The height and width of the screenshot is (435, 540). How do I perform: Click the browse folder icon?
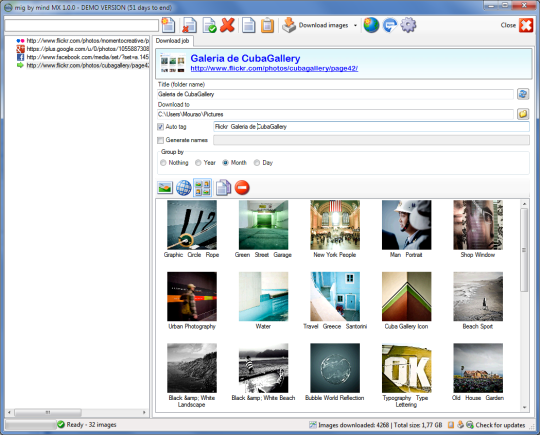pos(523,114)
